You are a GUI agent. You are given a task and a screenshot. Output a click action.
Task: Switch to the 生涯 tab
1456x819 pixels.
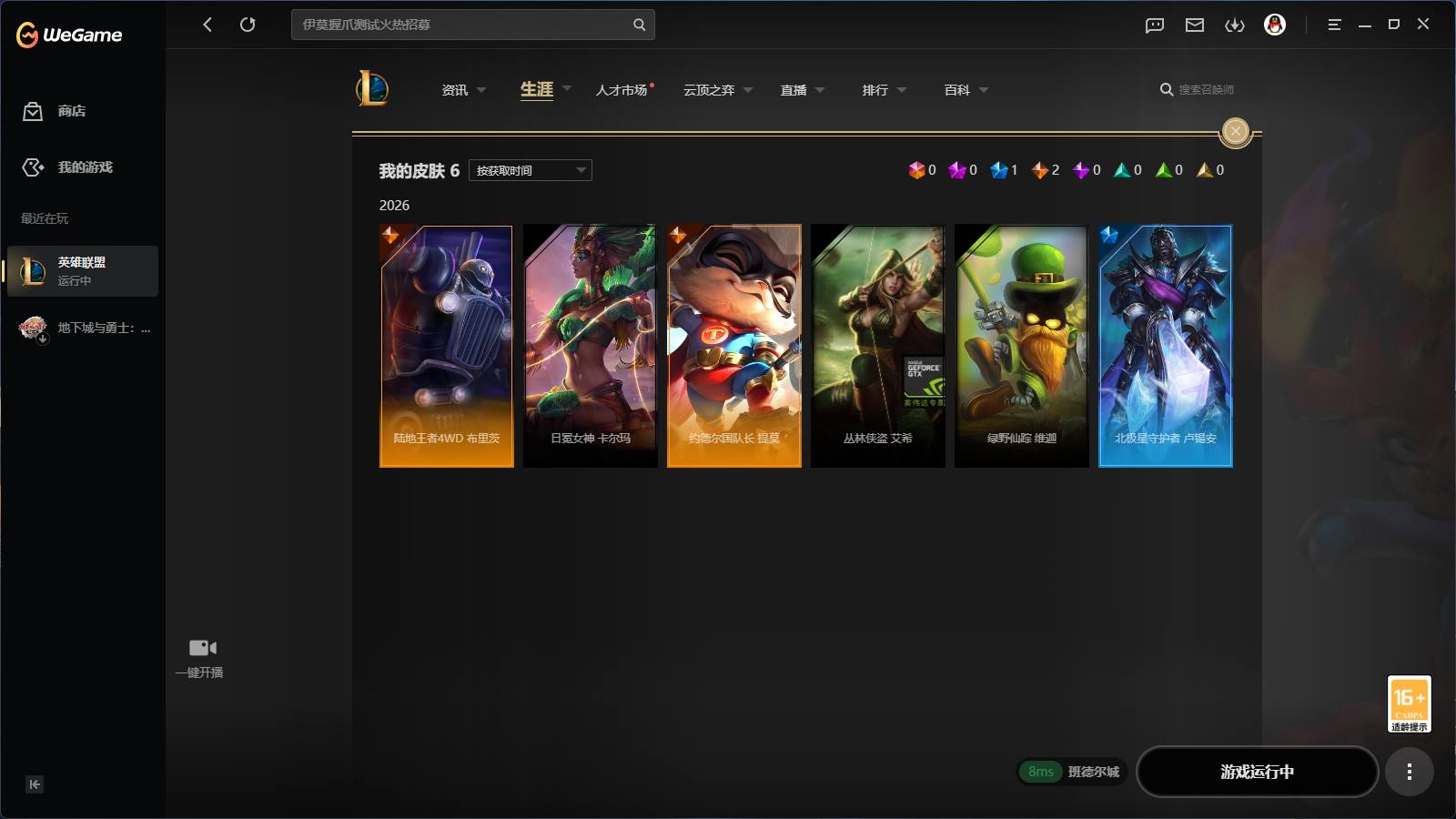click(x=537, y=89)
